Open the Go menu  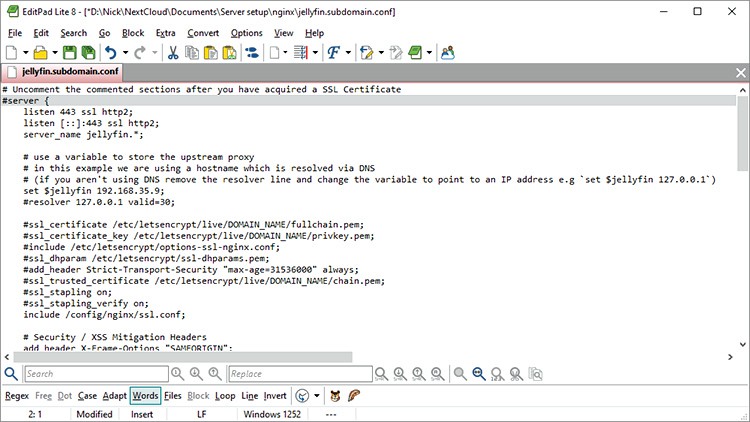tap(104, 33)
